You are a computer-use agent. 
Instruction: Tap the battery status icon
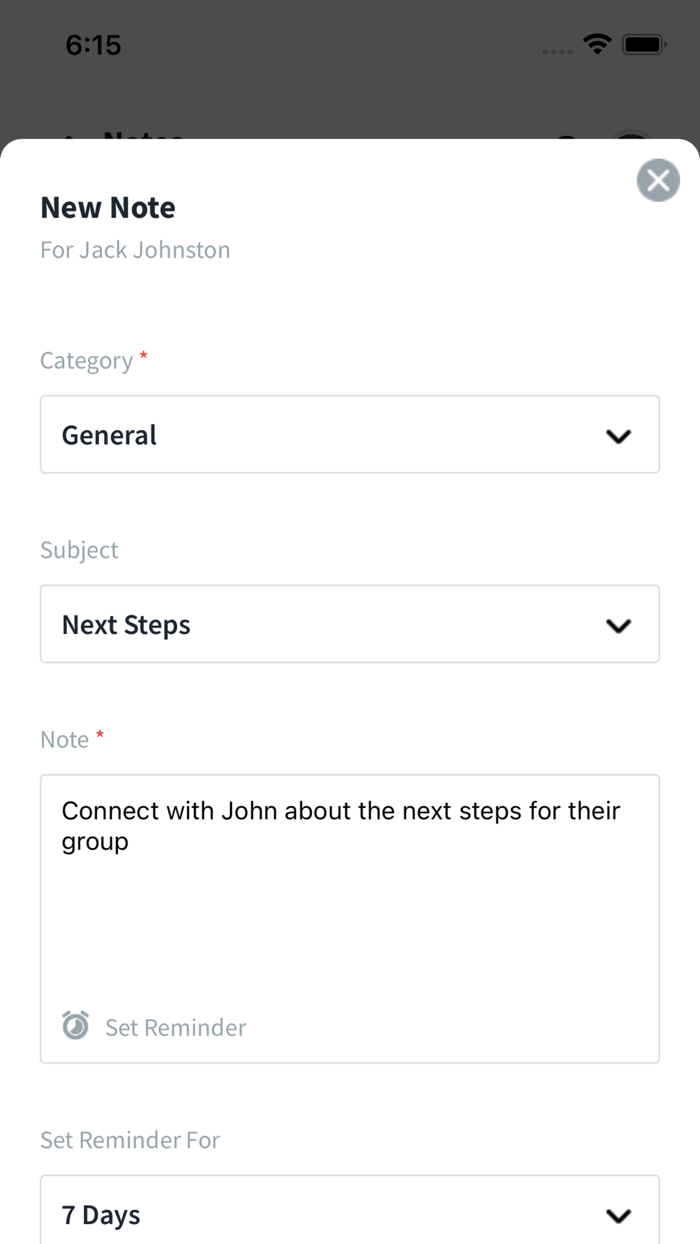point(643,45)
